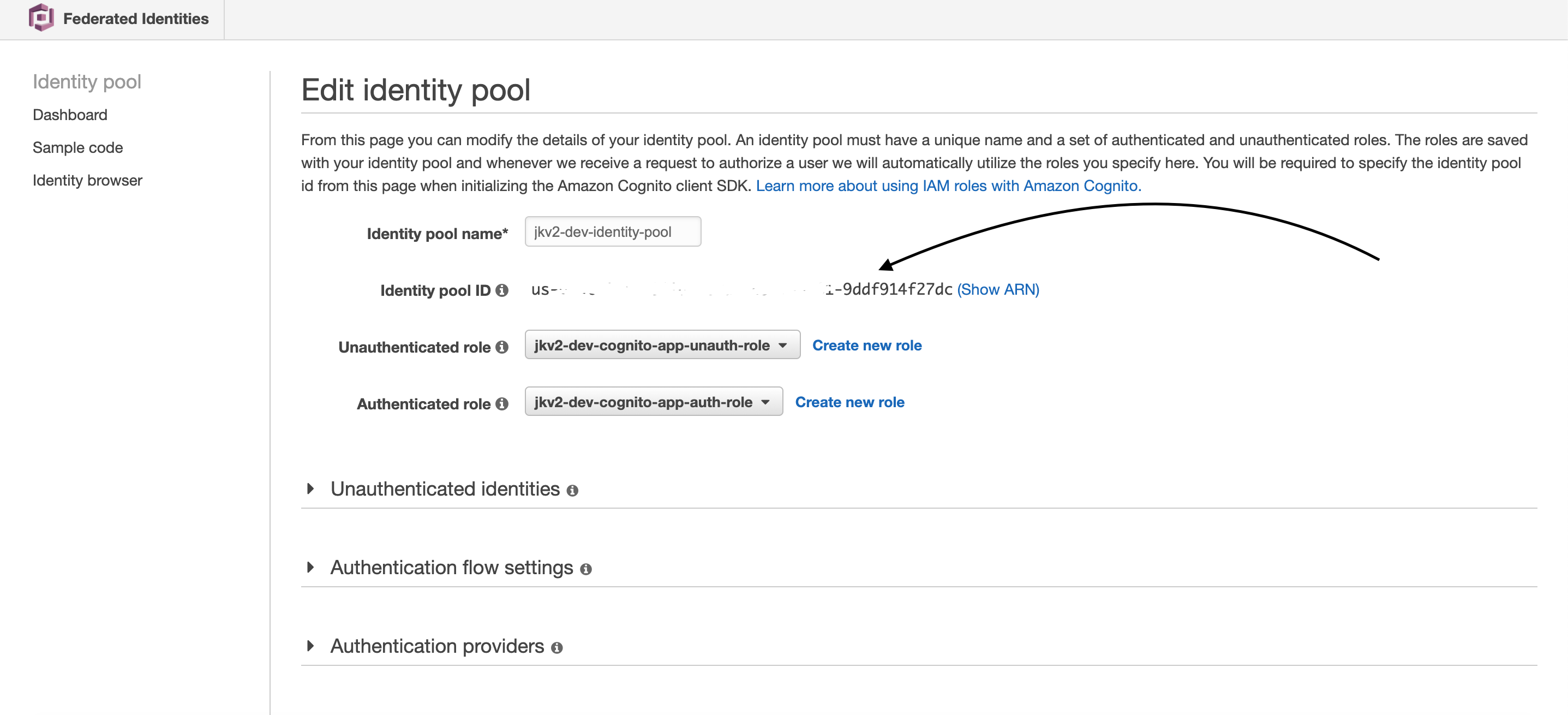Click info icon beside Unauthenticated role label
1568x715 pixels.
coord(501,347)
